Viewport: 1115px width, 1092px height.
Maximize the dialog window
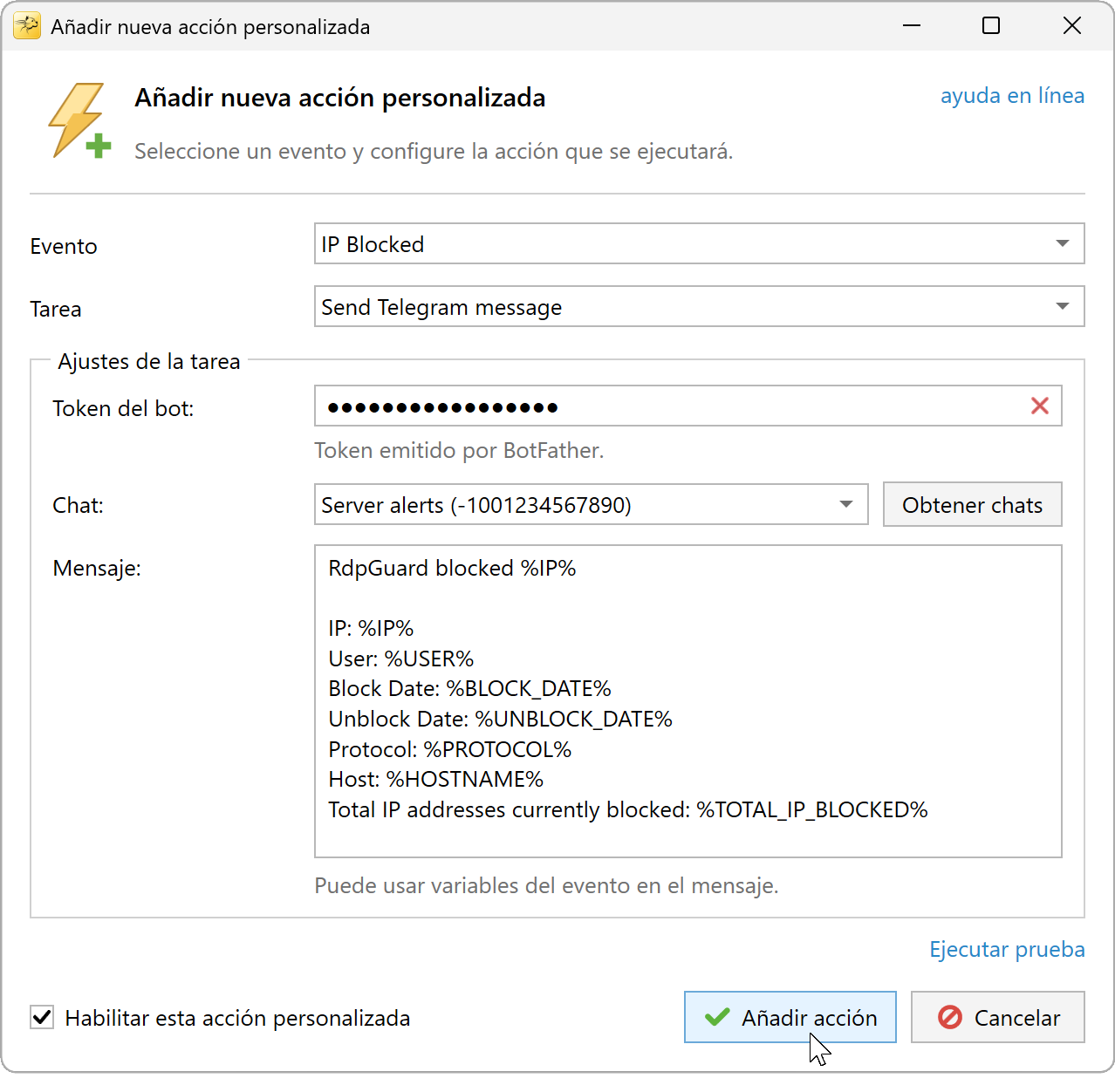click(991, 26)
